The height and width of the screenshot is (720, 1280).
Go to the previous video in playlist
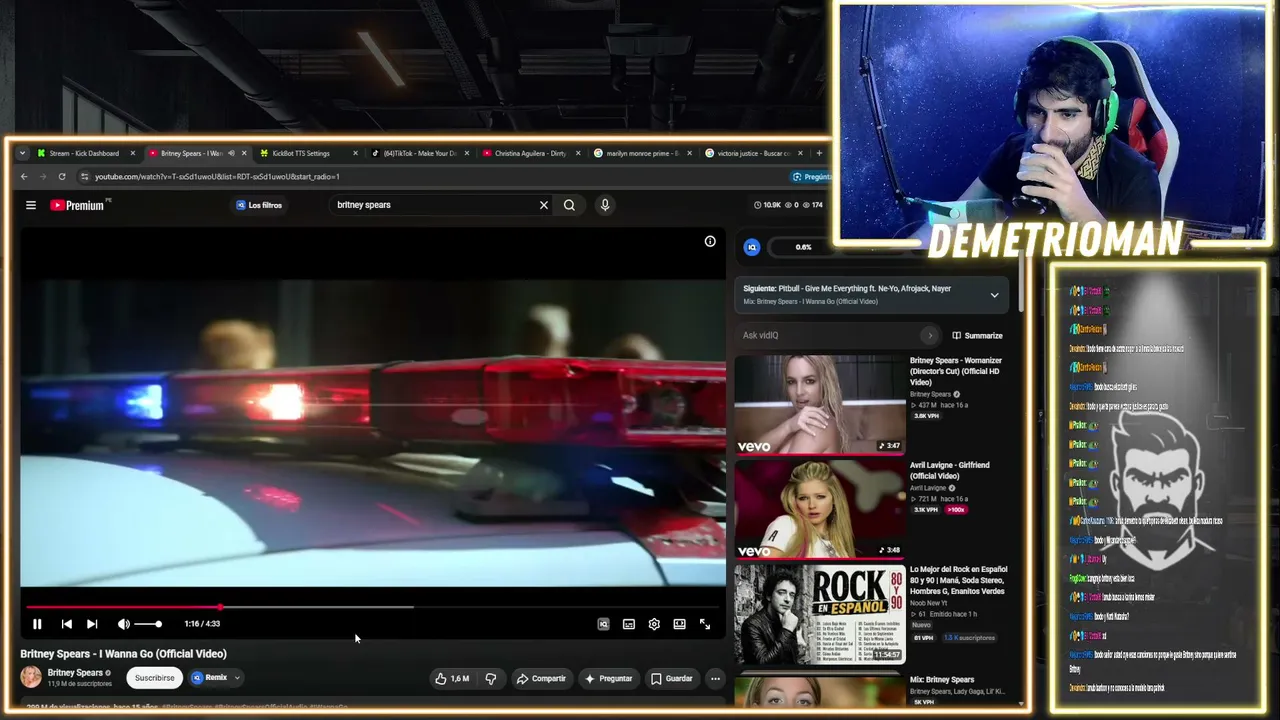point(66,624)
